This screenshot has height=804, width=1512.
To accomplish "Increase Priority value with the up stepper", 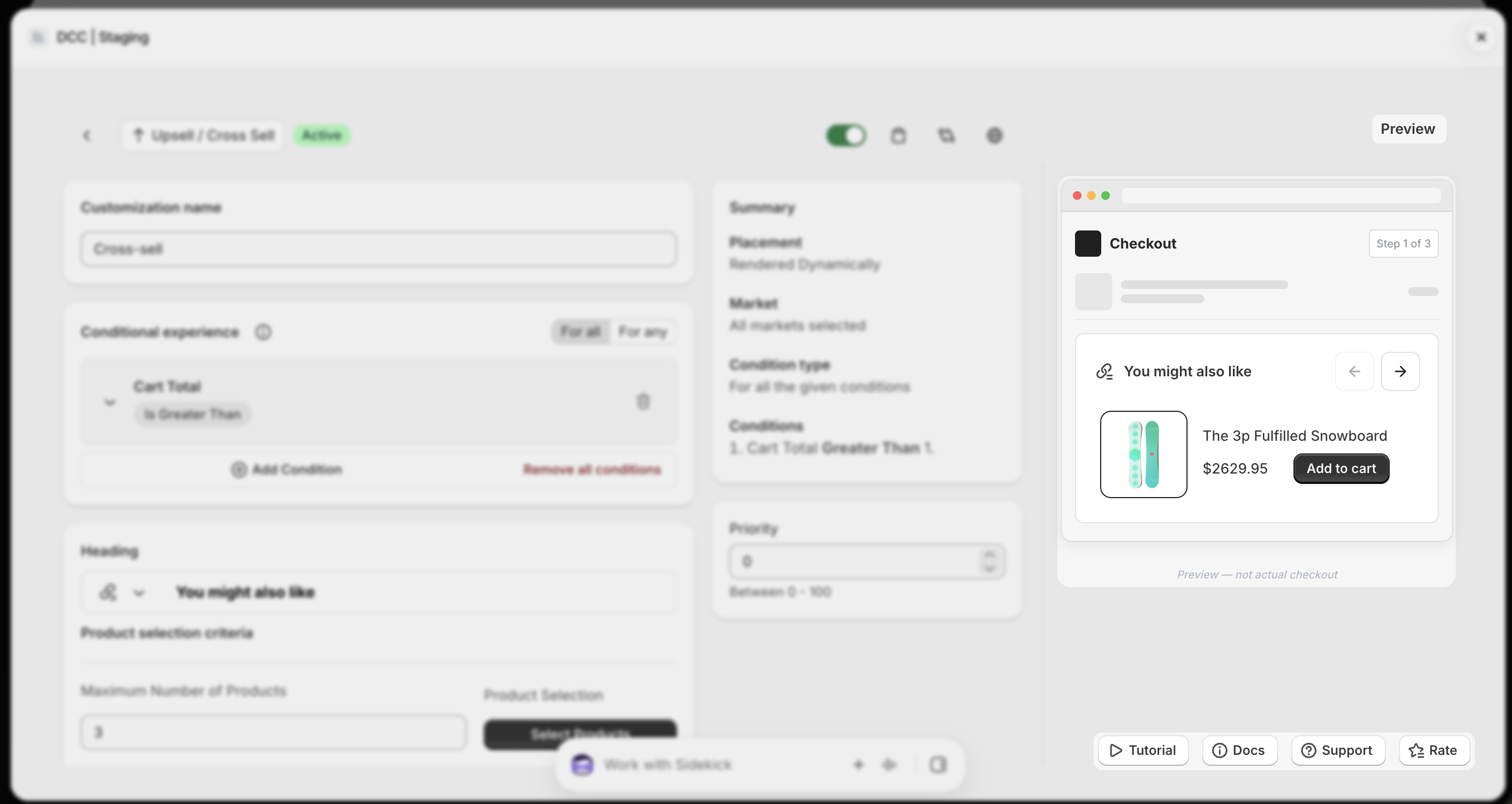I will click(990, 554).
